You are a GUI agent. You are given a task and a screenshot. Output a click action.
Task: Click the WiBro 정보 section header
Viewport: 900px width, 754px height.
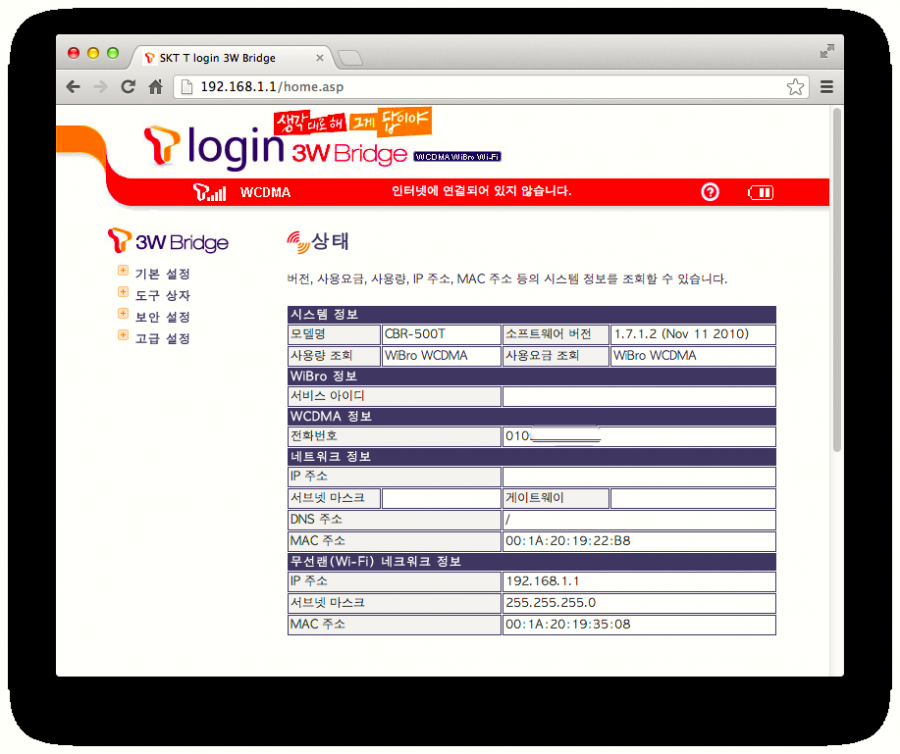532,376
